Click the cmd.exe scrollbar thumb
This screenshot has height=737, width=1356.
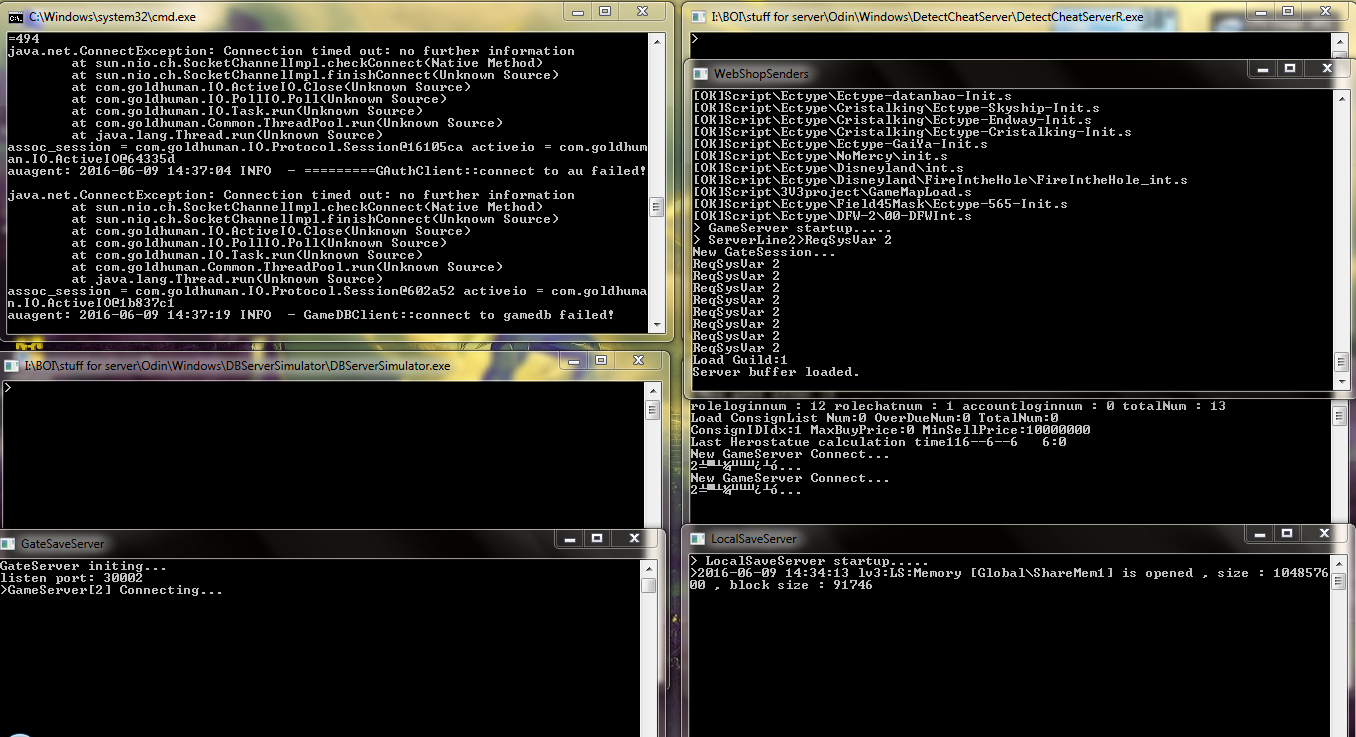click(656, 207)
